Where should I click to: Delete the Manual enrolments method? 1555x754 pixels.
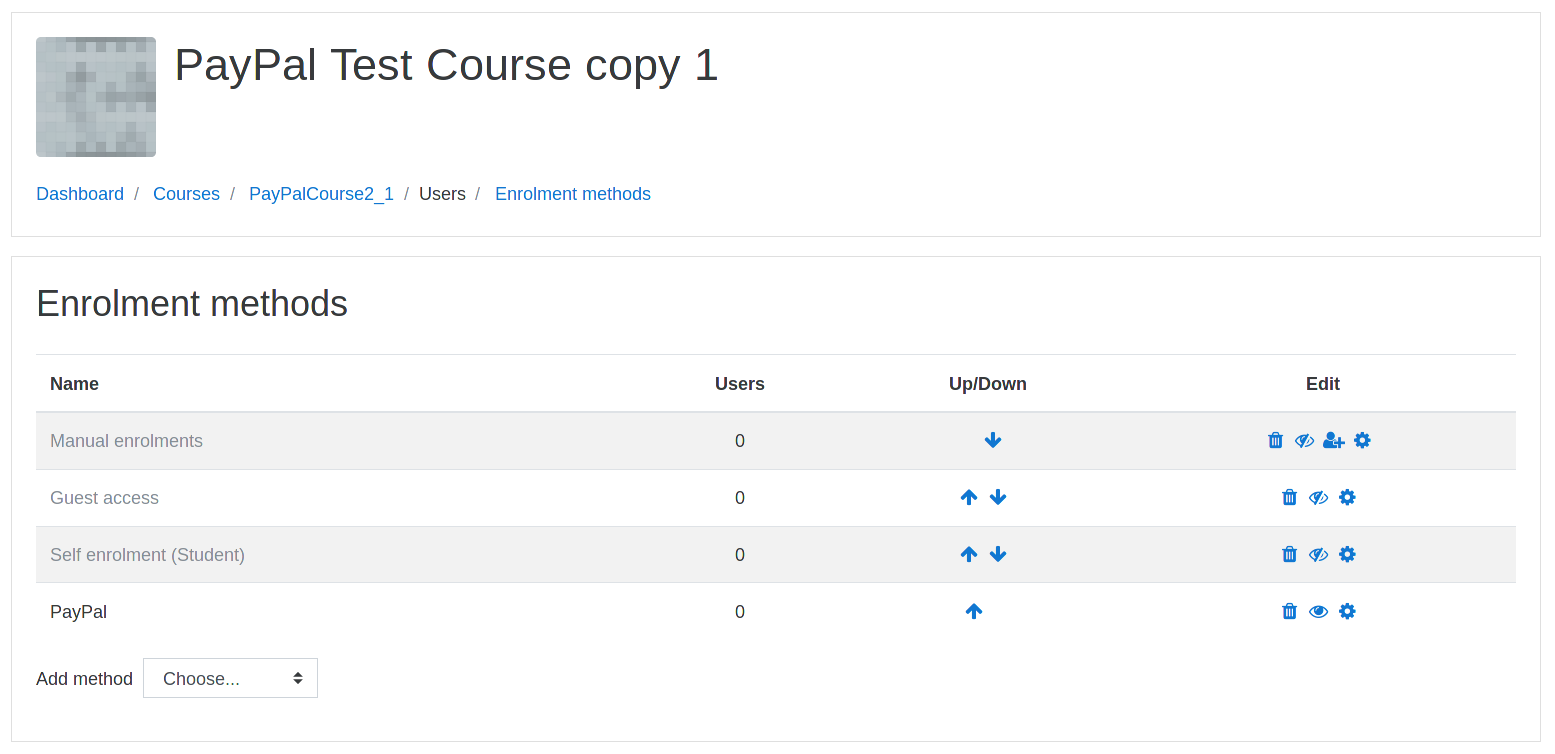point(1275,440)
